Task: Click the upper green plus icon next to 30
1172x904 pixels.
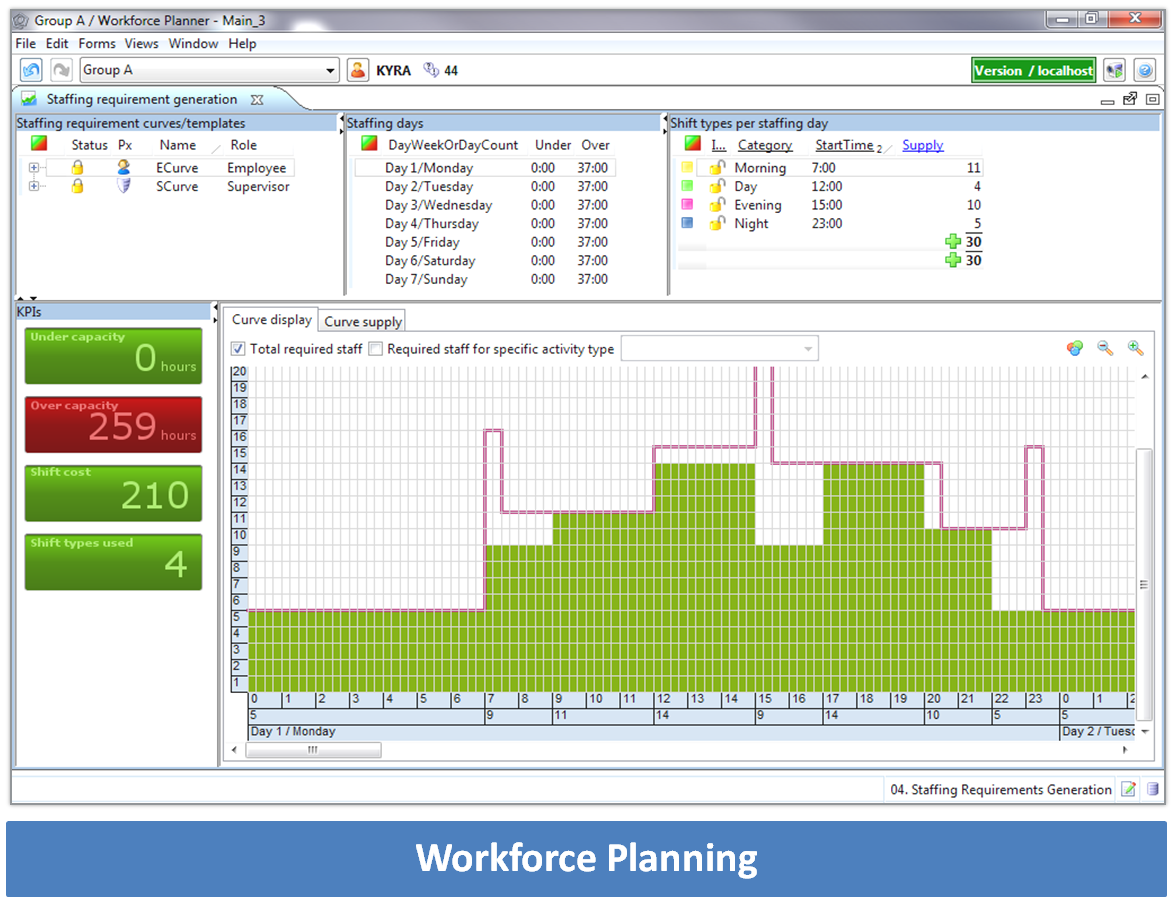Action: pos(953,242)
